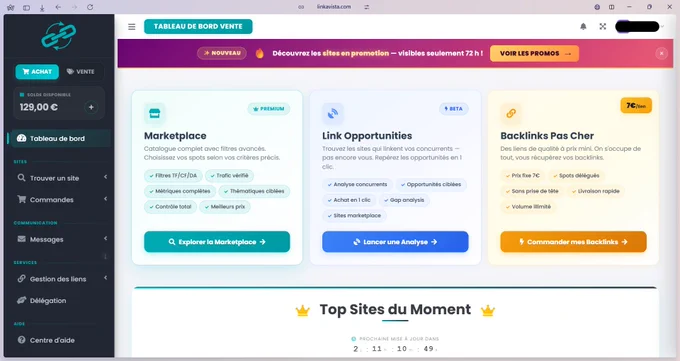Click the browser back arrow
This screenshot has width=680, height=361.
58,7
